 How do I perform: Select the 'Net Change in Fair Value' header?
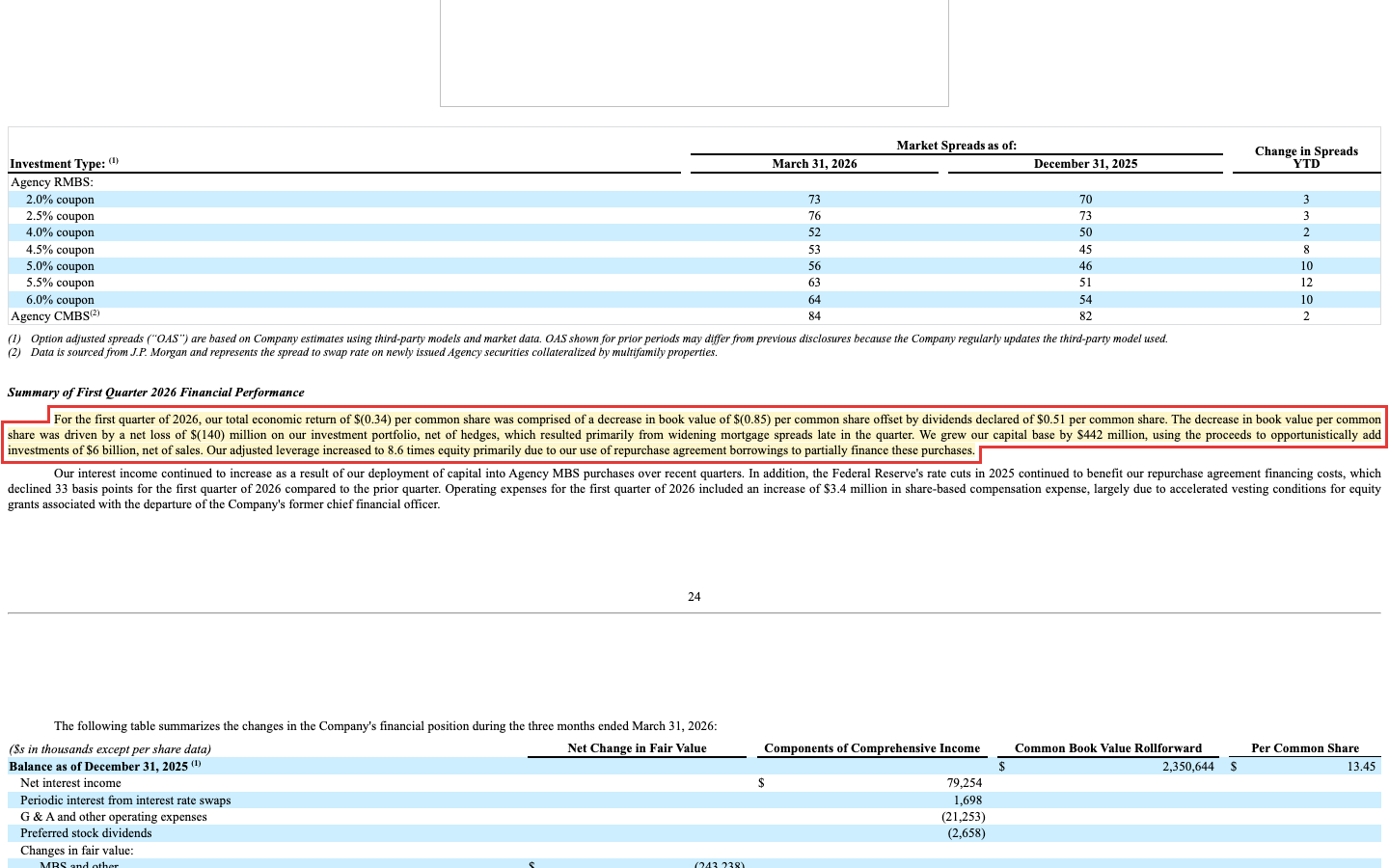637,748
